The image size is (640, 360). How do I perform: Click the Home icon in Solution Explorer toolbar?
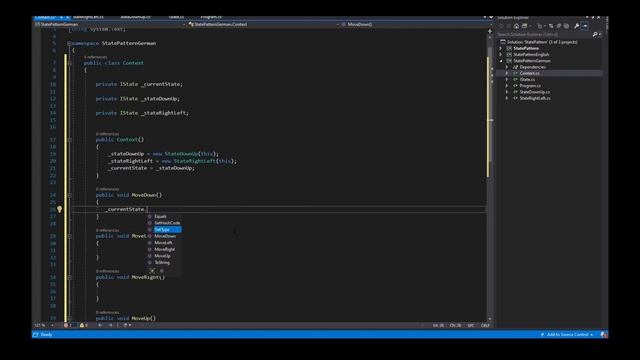(516, 26)
